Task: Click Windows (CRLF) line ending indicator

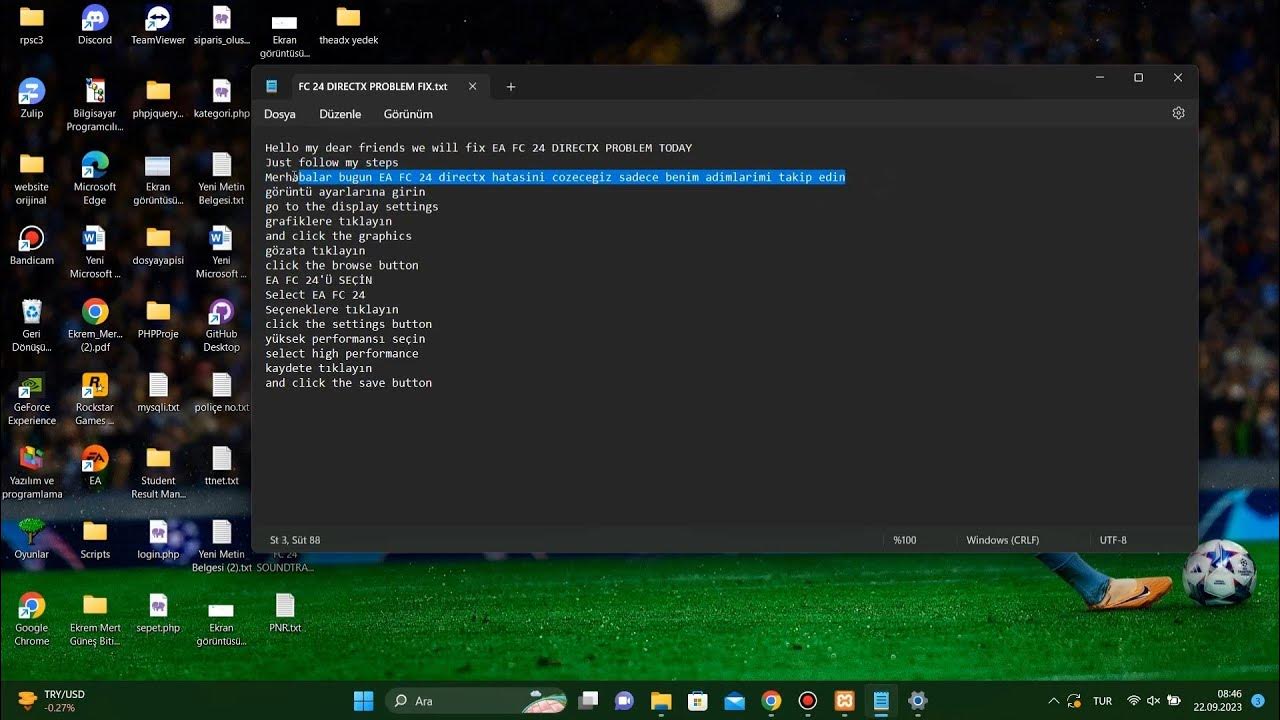Action: tap(1002, 540)
